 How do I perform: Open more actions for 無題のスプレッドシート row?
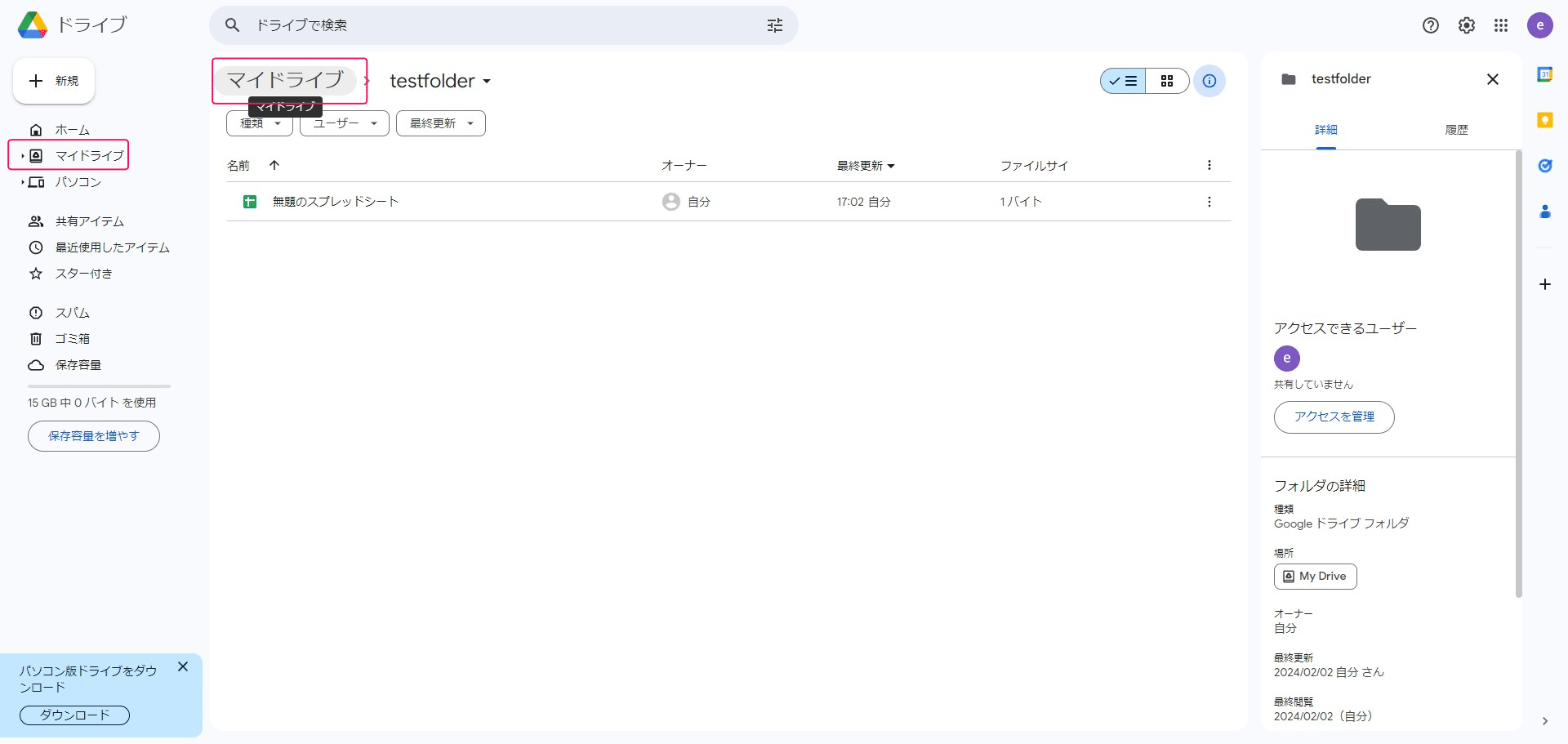click(1209, 202)
